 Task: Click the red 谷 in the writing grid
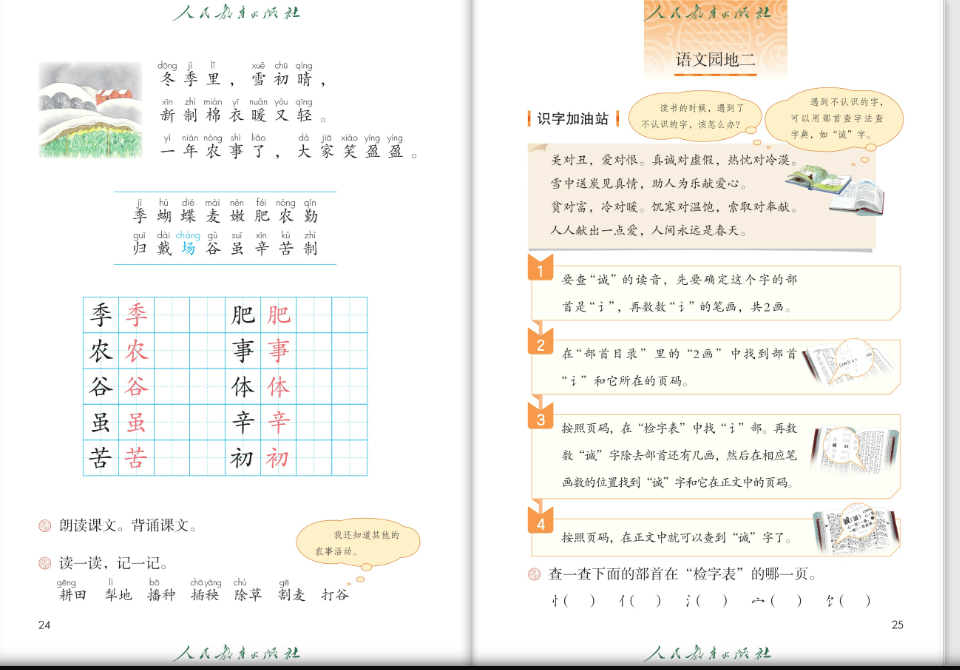click(137, 386)
